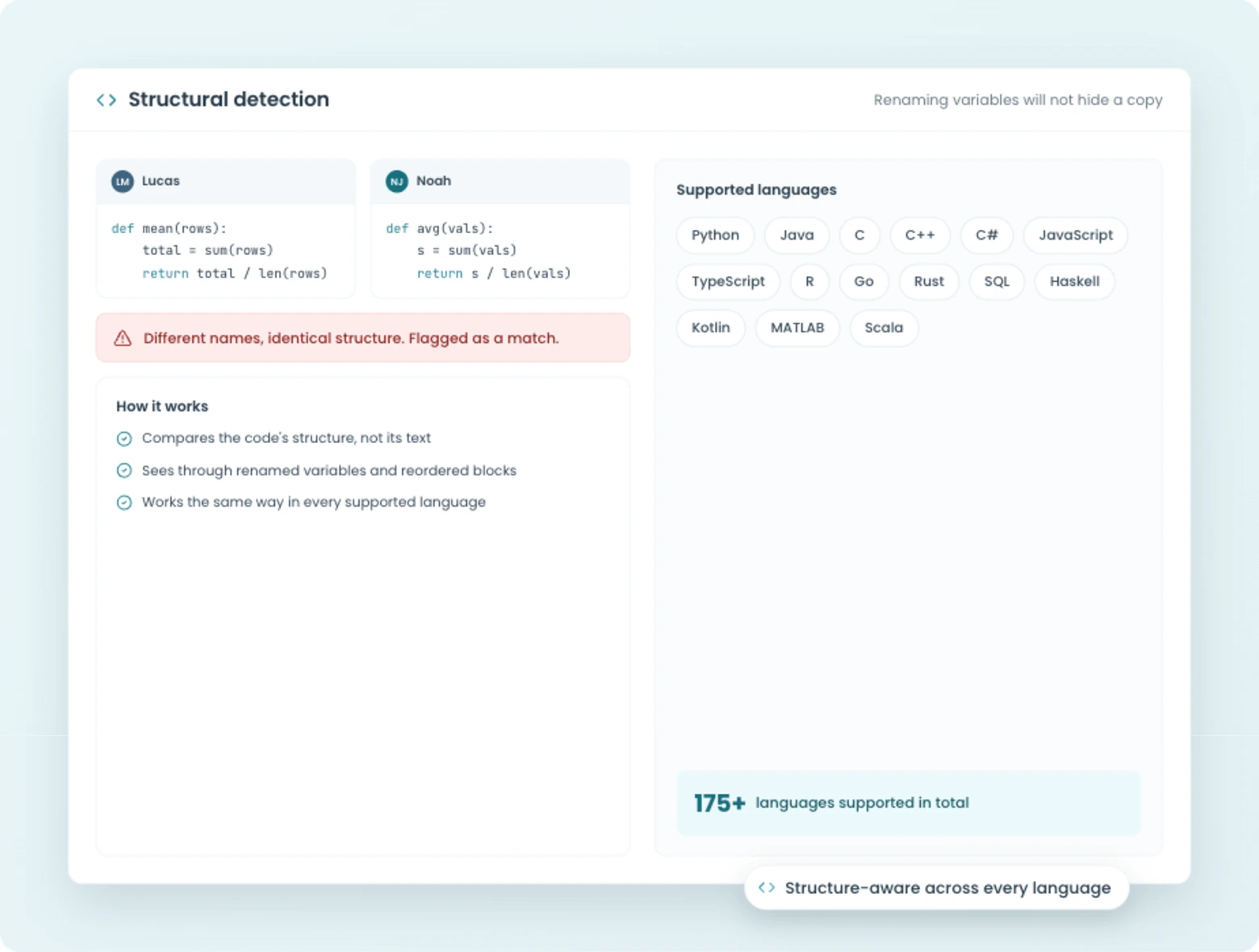Click the Supported languages heading

(x=756, y=190)
